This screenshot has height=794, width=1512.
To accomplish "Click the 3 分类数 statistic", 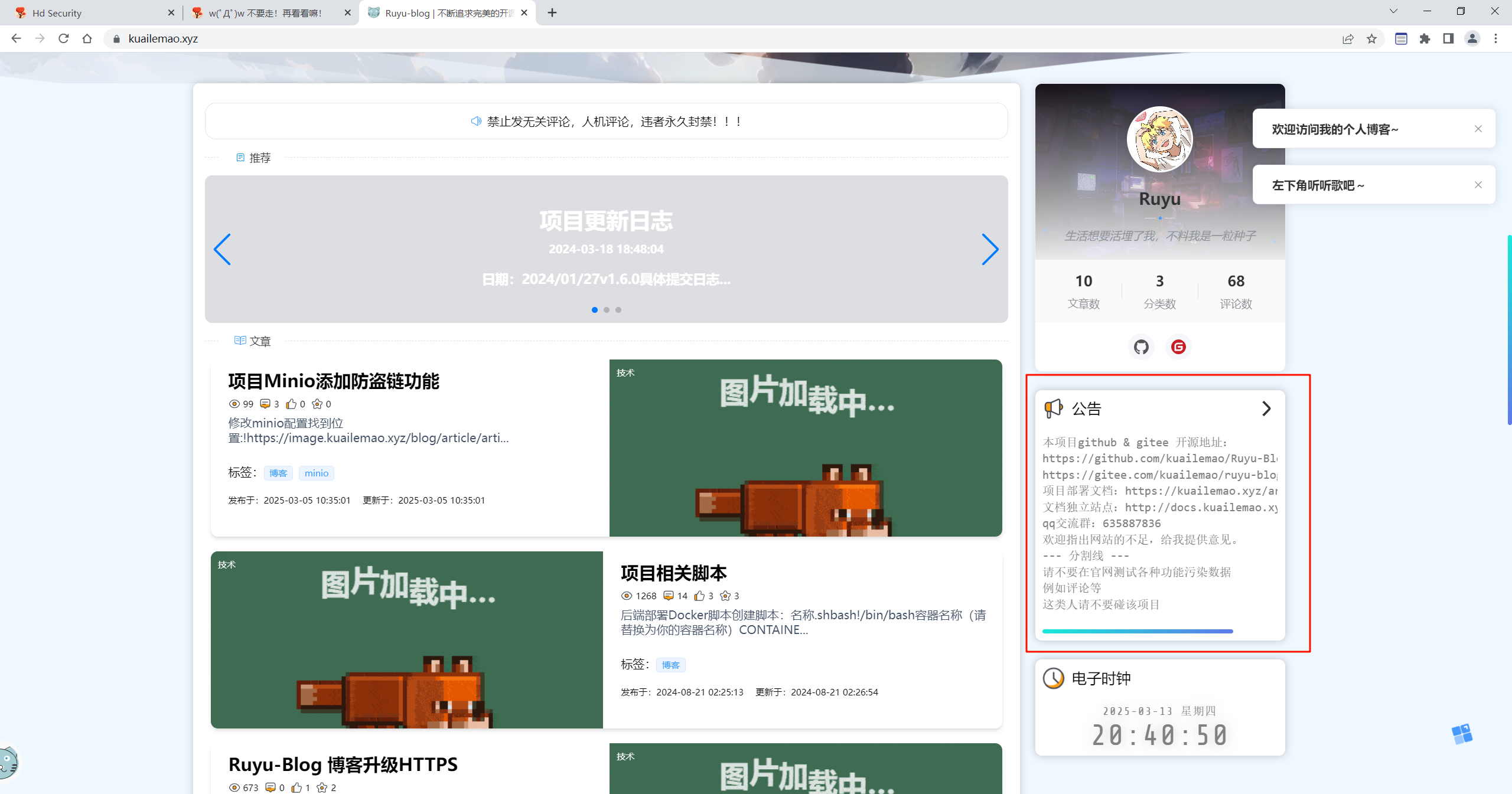I will [1159, 291].
